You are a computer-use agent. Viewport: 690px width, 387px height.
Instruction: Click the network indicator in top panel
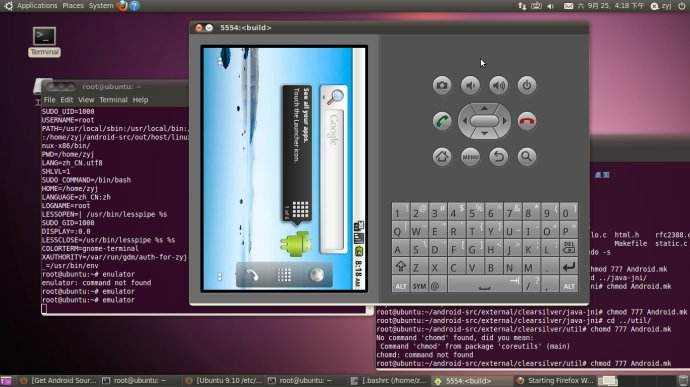pyautogui.click(x=522, y=6)
